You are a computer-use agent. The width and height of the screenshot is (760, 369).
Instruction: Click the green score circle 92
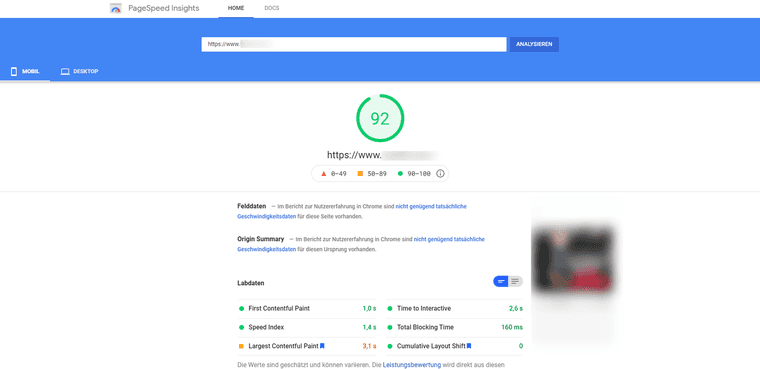tap(380, 118)
